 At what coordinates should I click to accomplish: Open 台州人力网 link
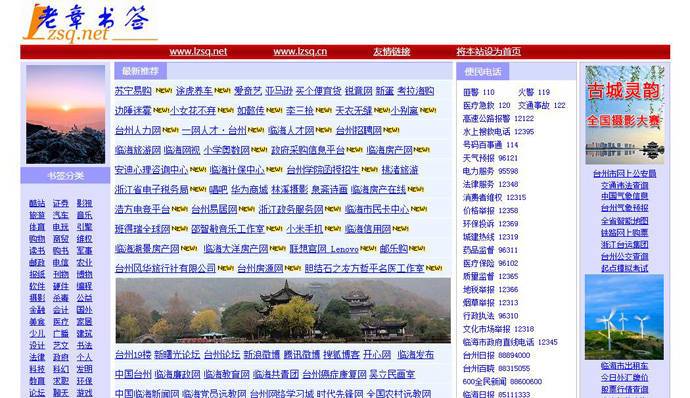(138, 130)
